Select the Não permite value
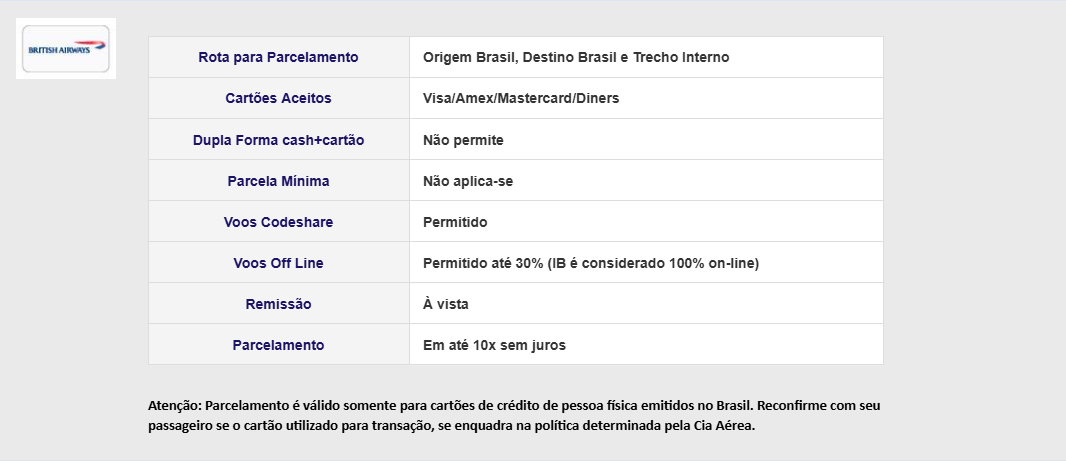This screenshot has width=1066, height=461. pyautogui.click(x=463, y=140)
